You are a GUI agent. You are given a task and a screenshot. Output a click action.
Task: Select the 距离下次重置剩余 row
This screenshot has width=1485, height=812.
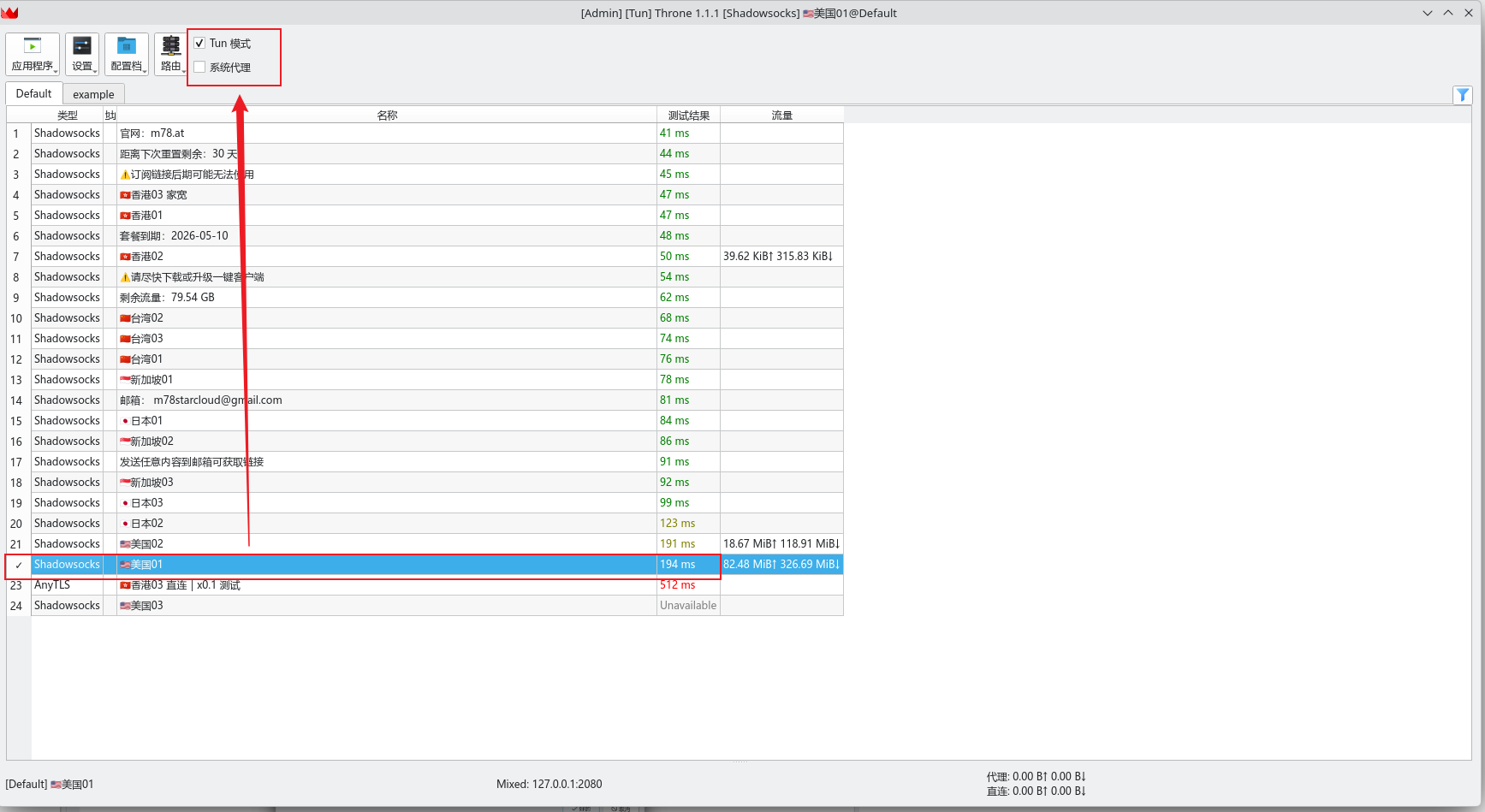425,153
